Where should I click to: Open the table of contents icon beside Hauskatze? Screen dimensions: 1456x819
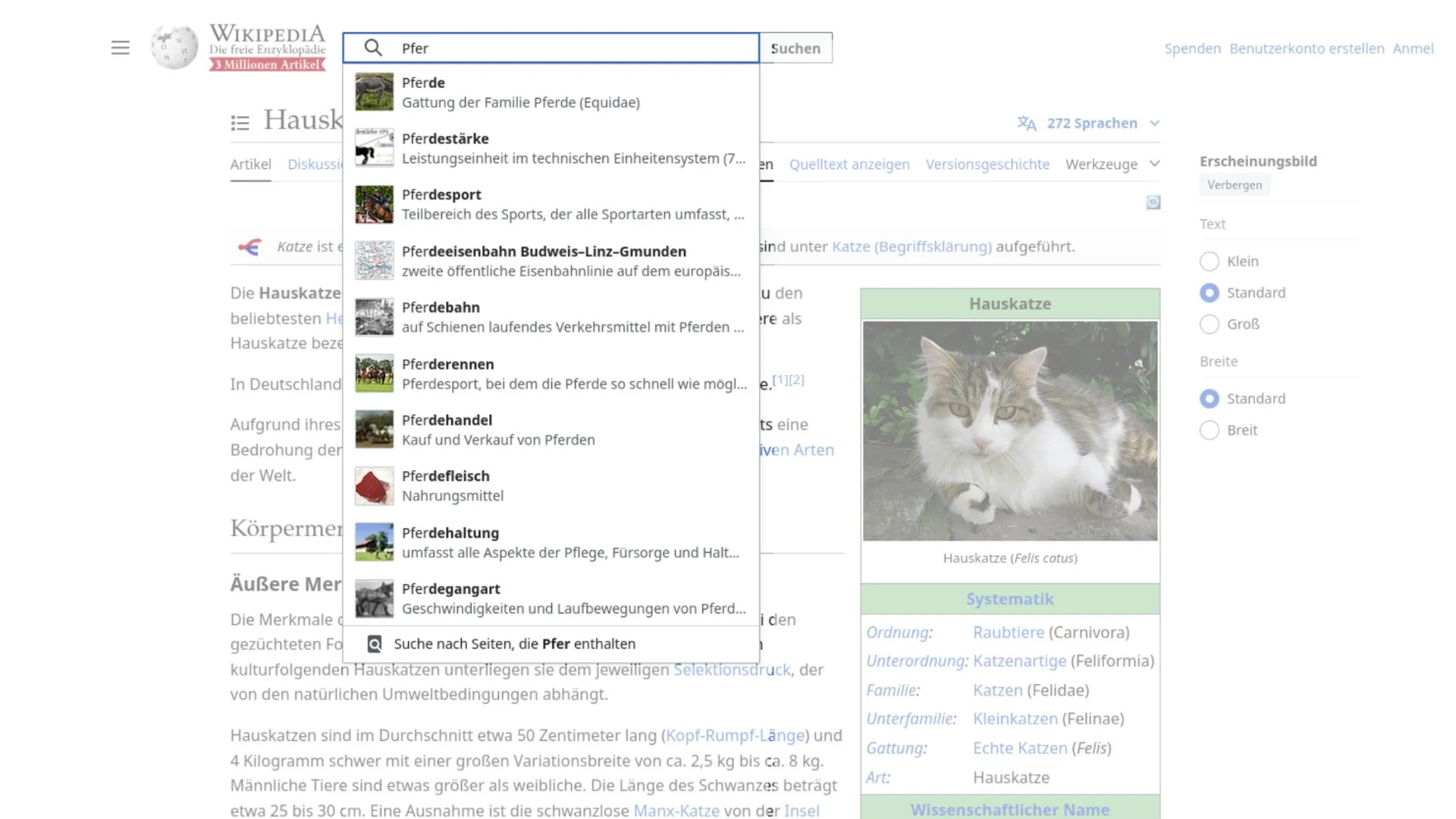tap(240, 122)
